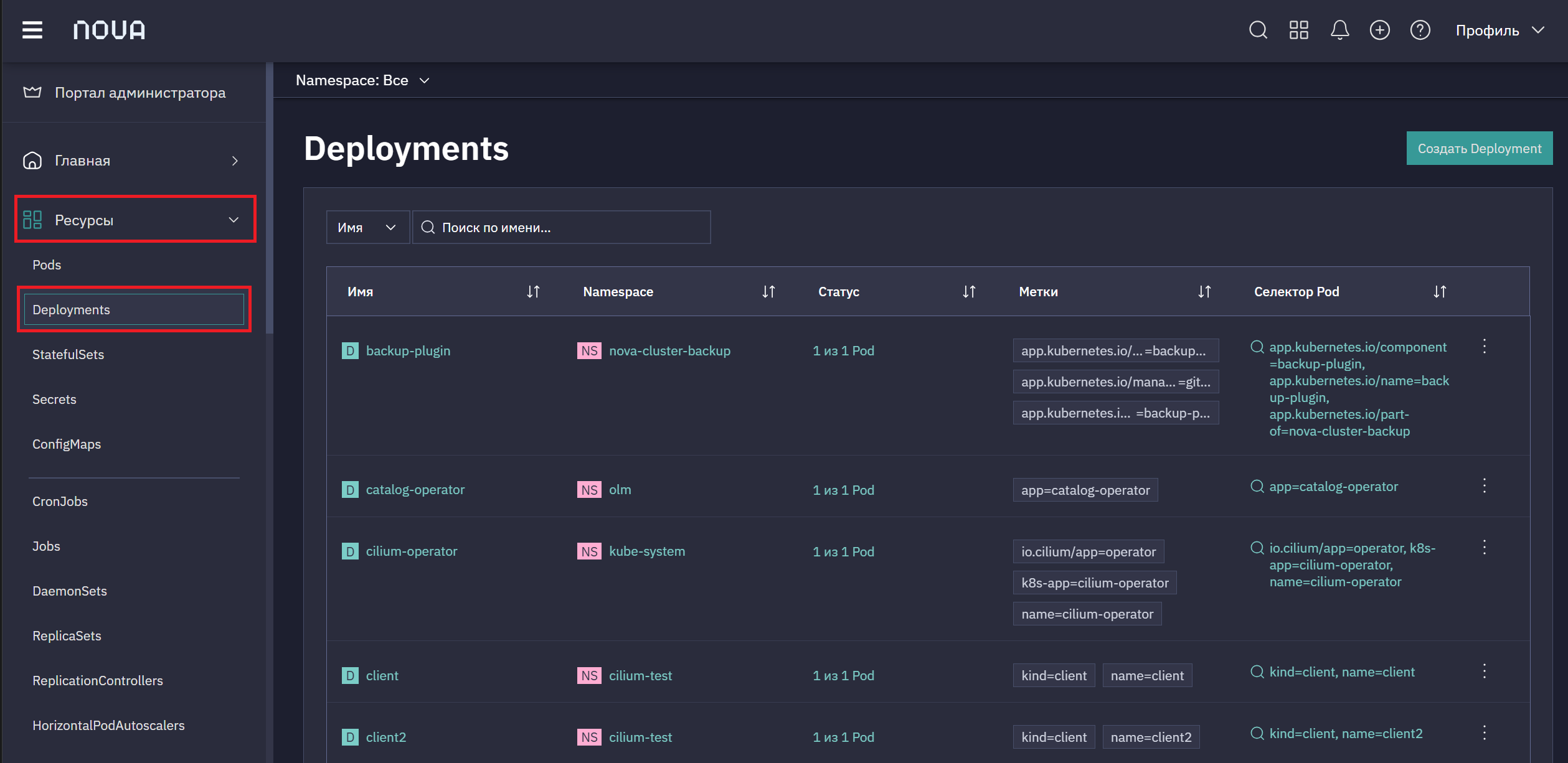Open the cilium-operator deployment
The image size is (1568, 763).
(x=412, y=551)
